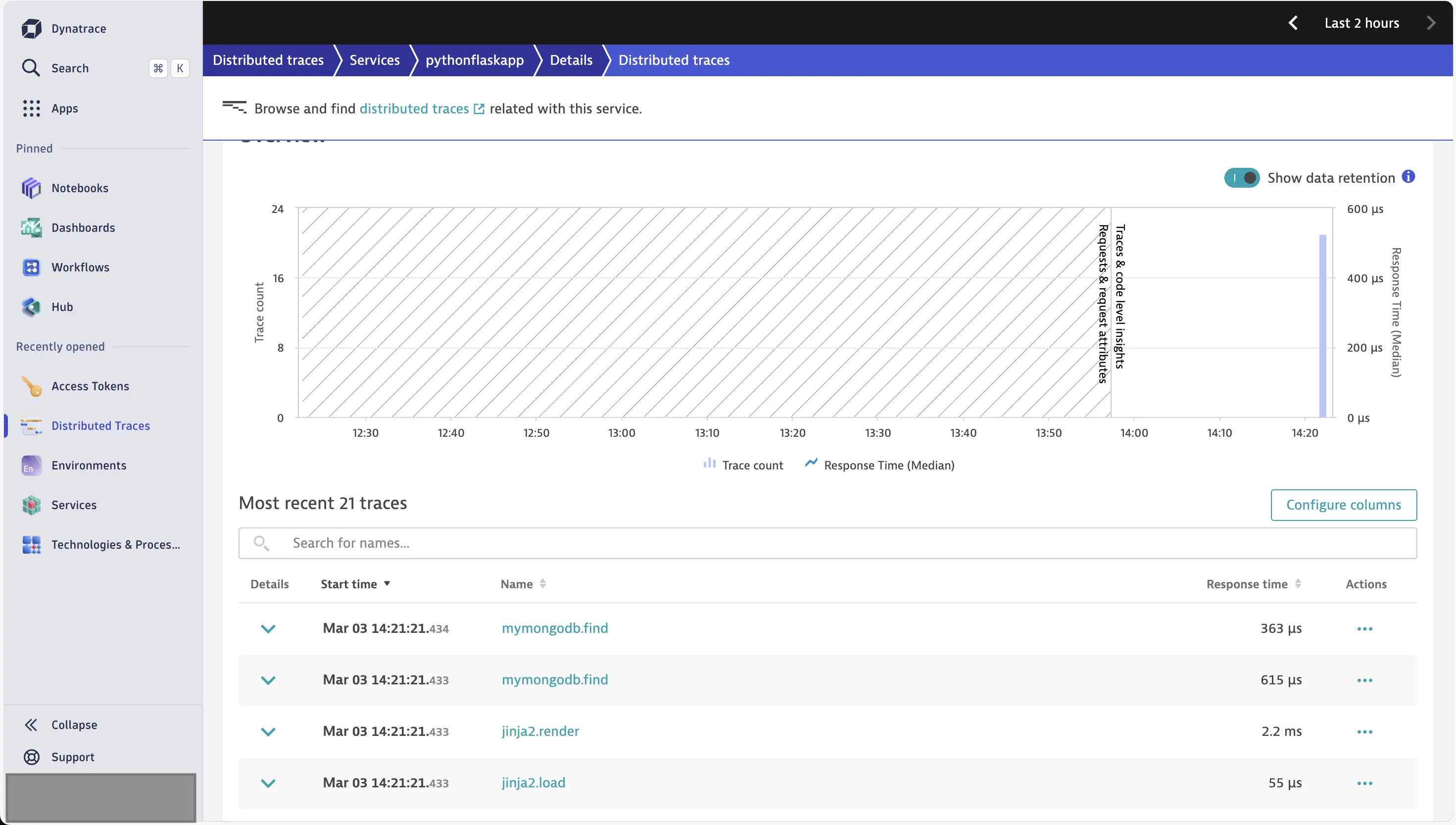
Task: Open the Dynatrace Hub
Action: (62, 307)
